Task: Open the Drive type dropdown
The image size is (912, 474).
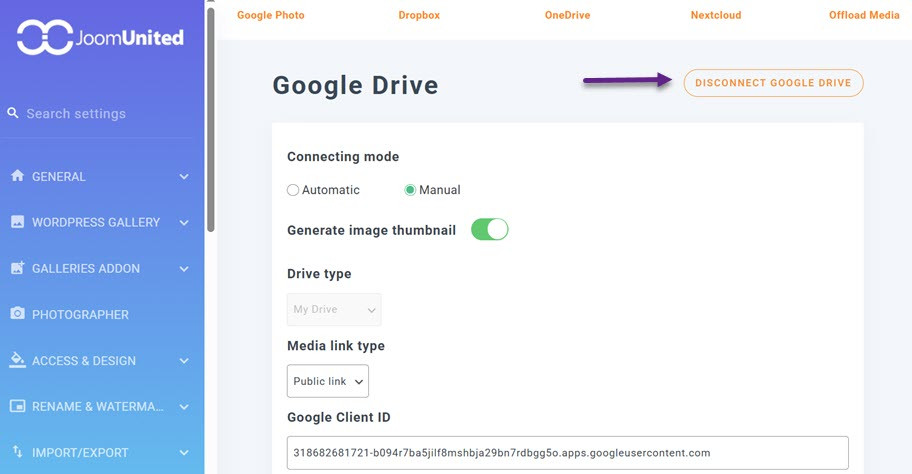Action: (334, 310)
